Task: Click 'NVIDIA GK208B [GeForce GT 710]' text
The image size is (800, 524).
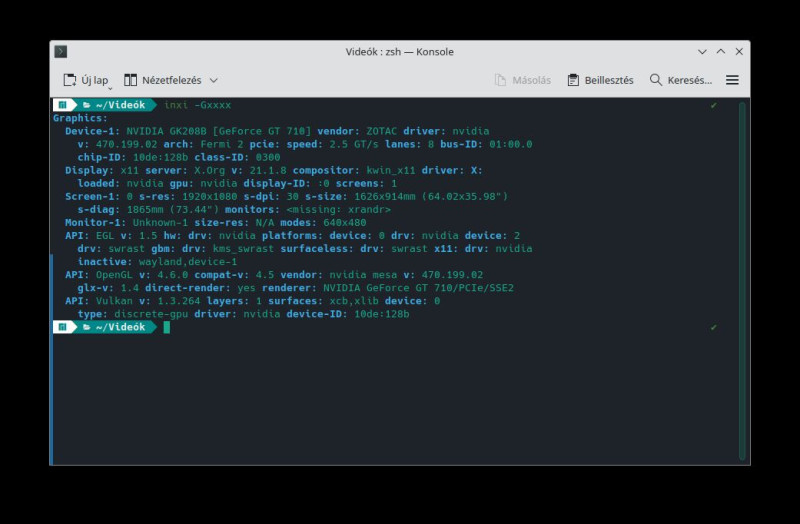Action: coord(218,131)
